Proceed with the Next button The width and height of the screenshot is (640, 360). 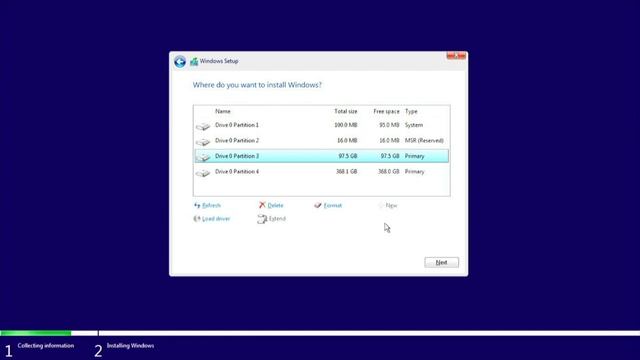tap(441, 262)
